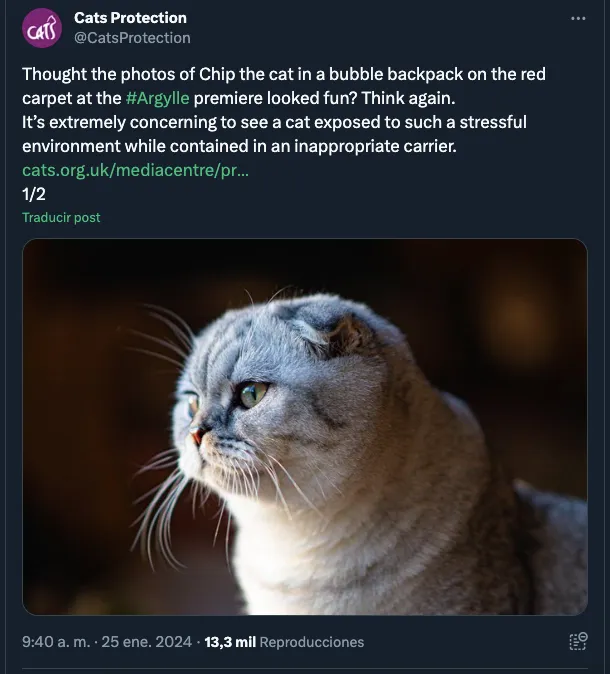
Task: Follow the cats.org.uk/mediacentre link
Action: click(135, 171)
